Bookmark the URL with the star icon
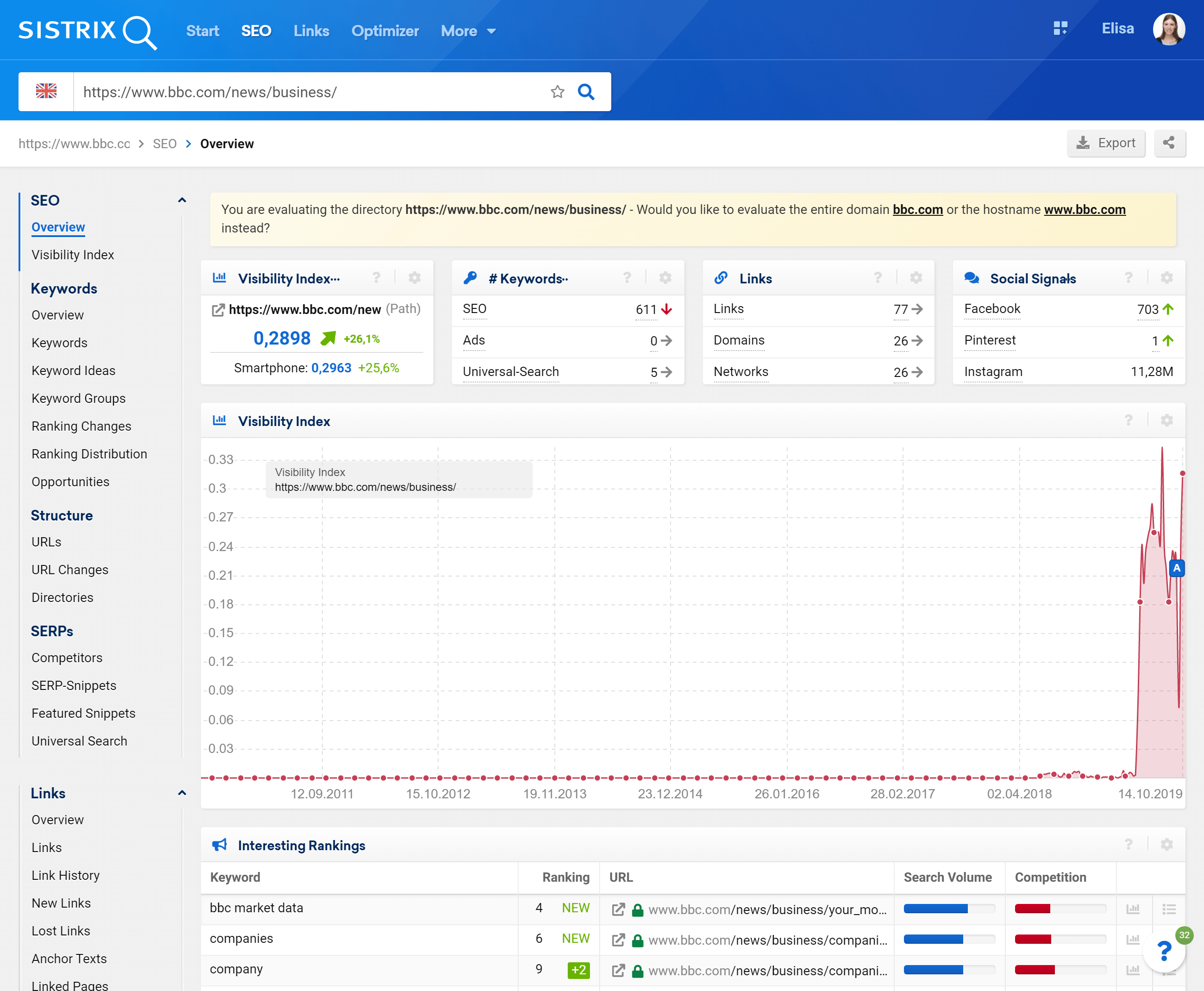Viewport: 1204px width, 991px height. point(557,92)
